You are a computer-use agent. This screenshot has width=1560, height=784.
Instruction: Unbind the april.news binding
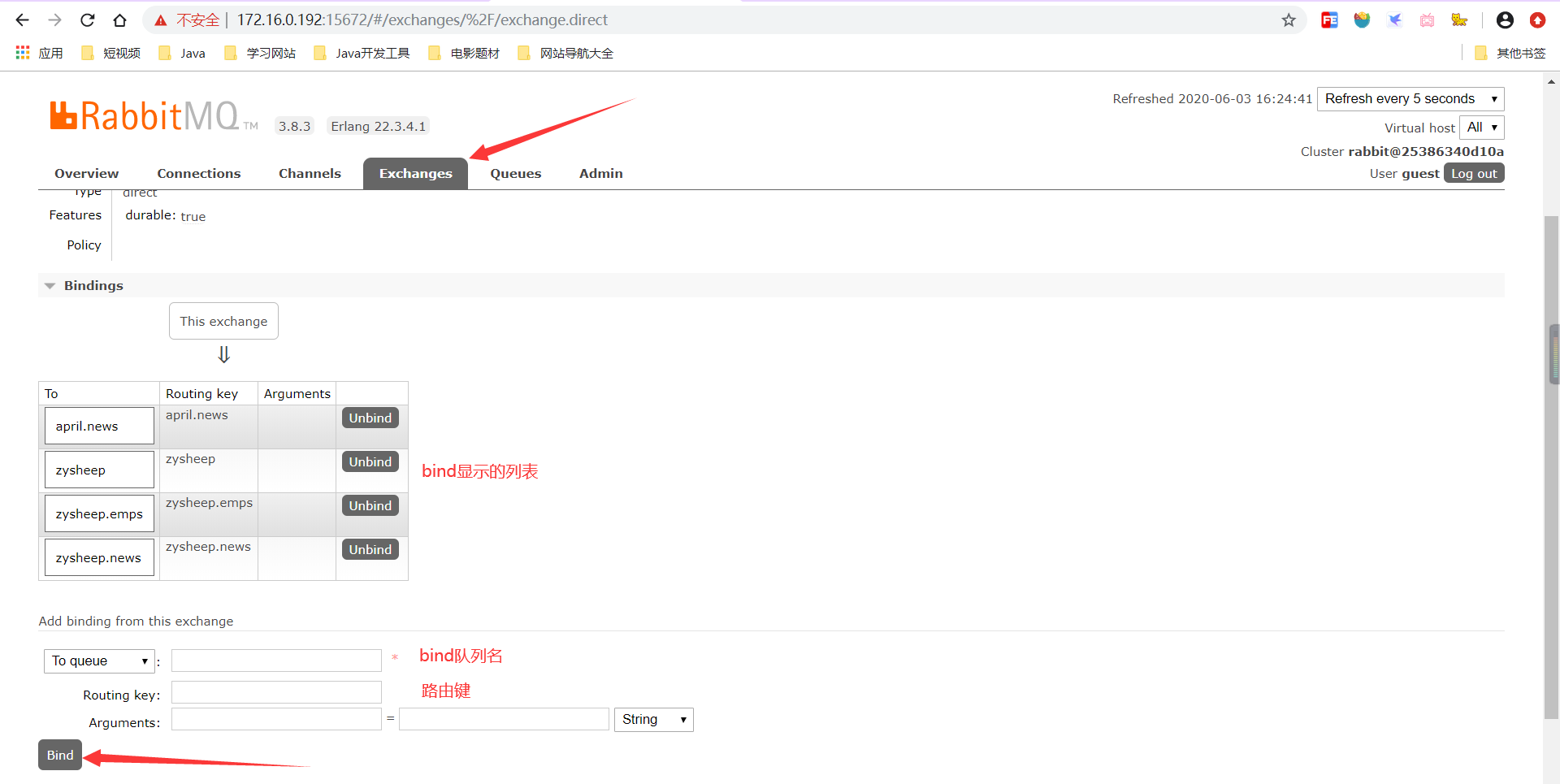pos(370,418)
